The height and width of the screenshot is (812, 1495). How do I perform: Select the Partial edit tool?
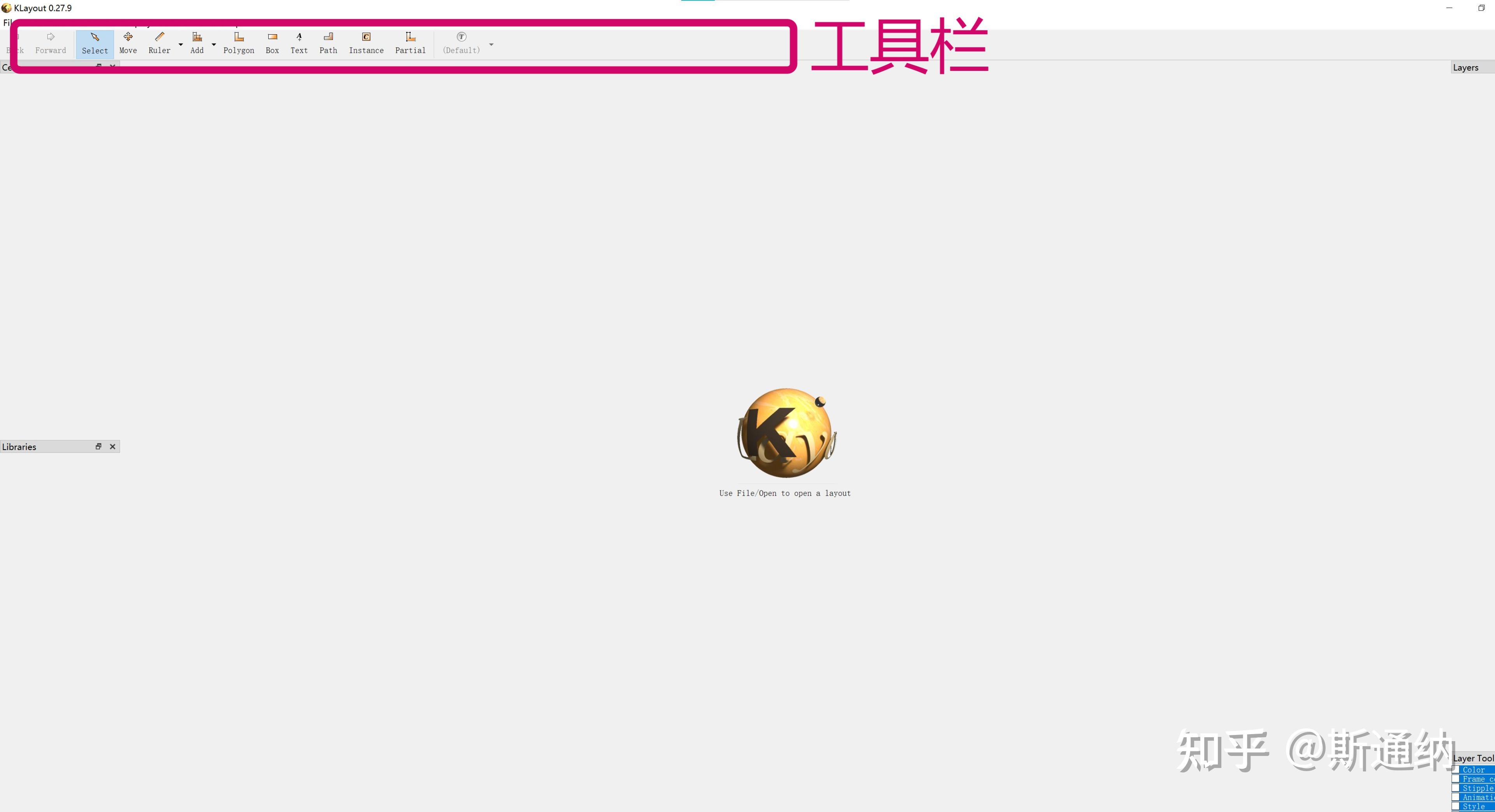point(410,43)
